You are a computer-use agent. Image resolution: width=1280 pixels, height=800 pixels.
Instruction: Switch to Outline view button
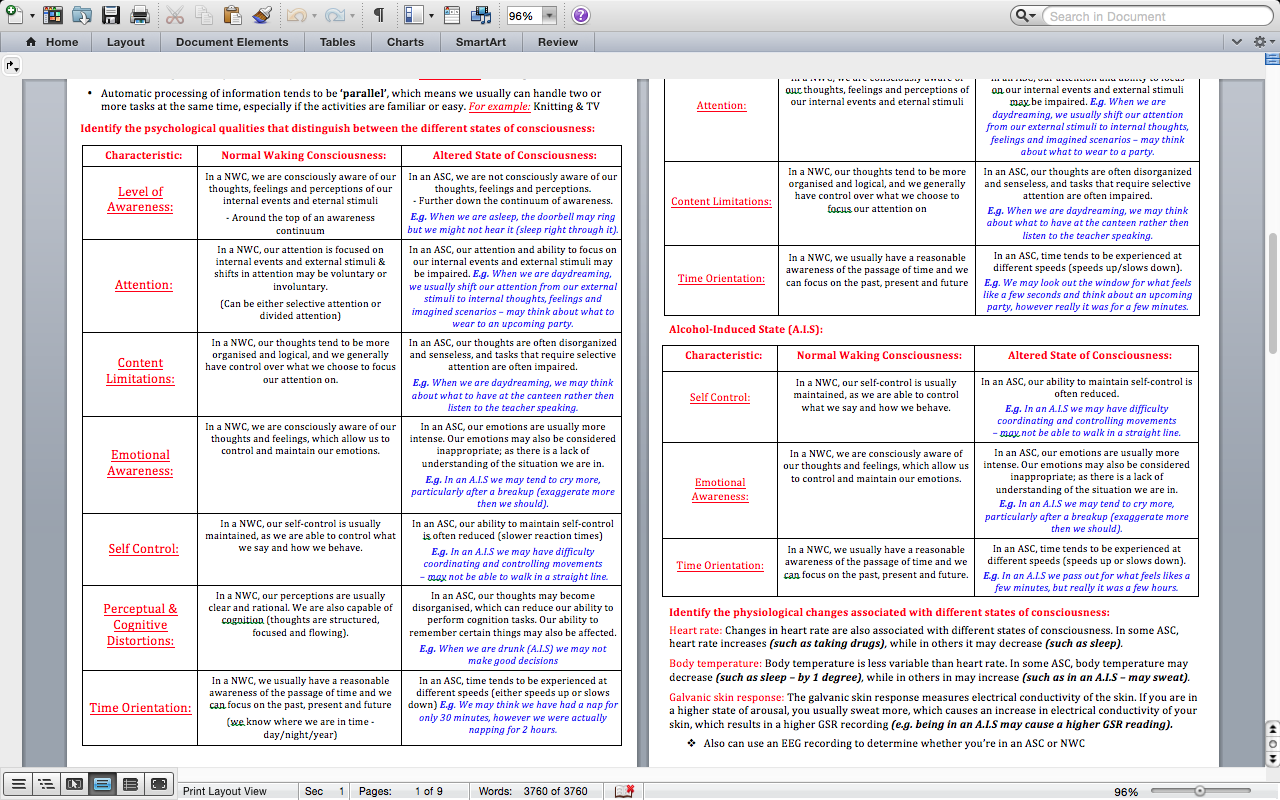(45, 784)
